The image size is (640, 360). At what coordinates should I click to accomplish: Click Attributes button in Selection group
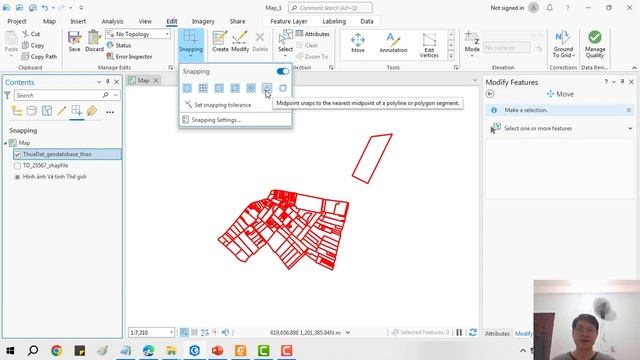(x=313, y=34)
